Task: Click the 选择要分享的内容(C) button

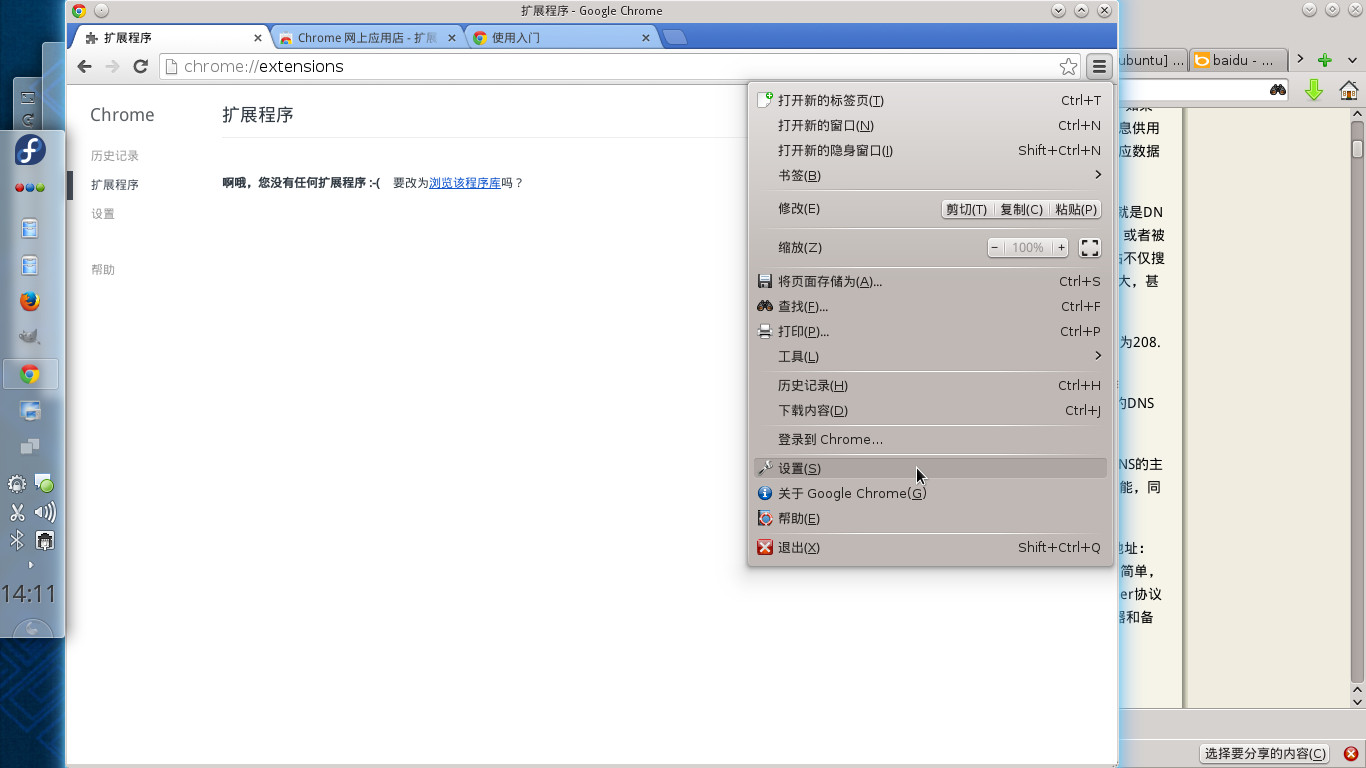Action: [x=1265, y=754]
